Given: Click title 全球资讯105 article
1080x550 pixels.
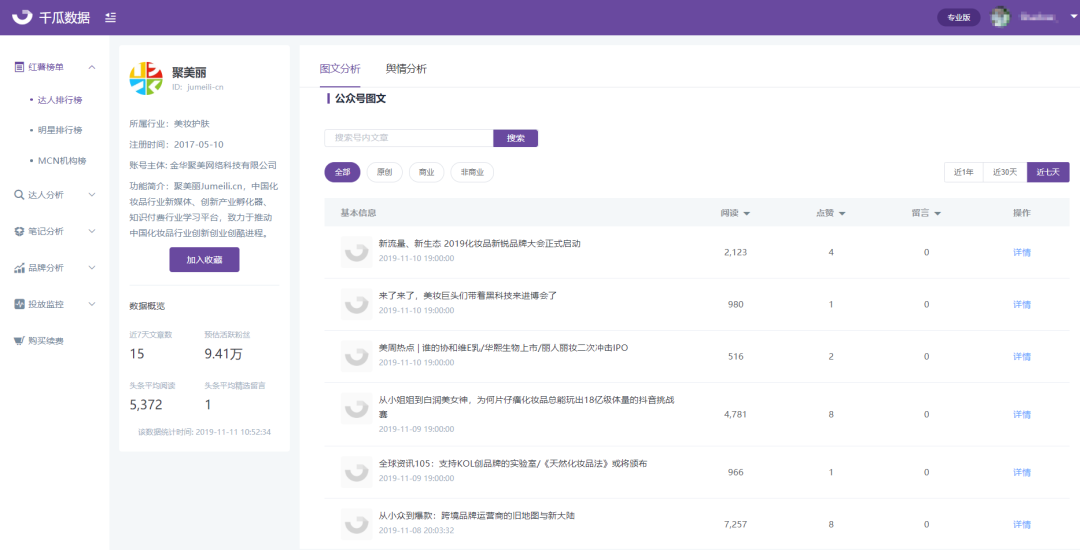Looking at the screenshot, I should 513,464.
